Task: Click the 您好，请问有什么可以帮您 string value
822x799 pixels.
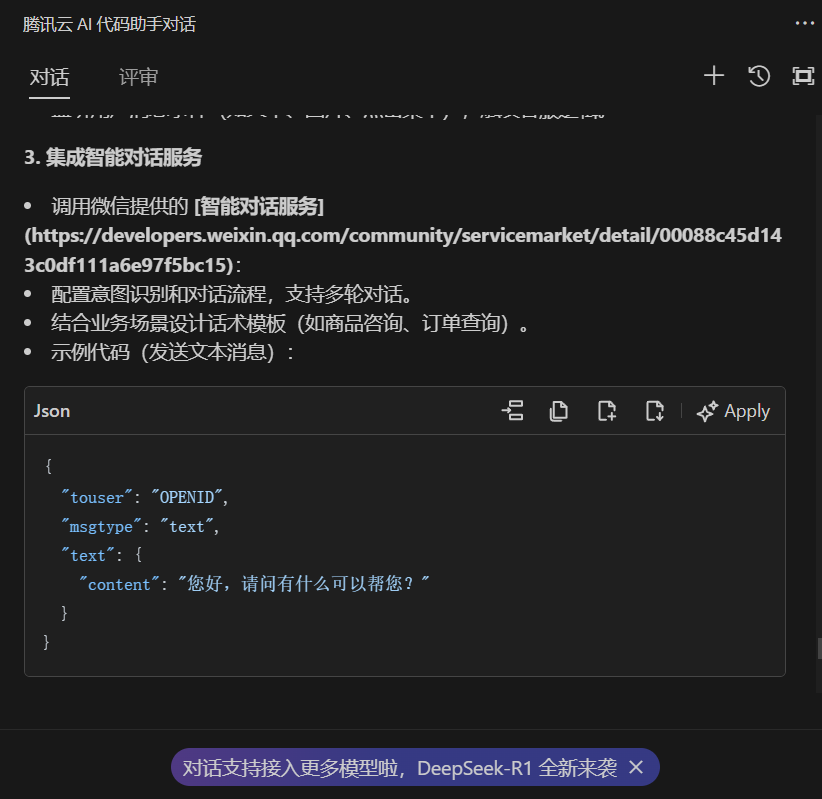Action: tap(304, 584)
